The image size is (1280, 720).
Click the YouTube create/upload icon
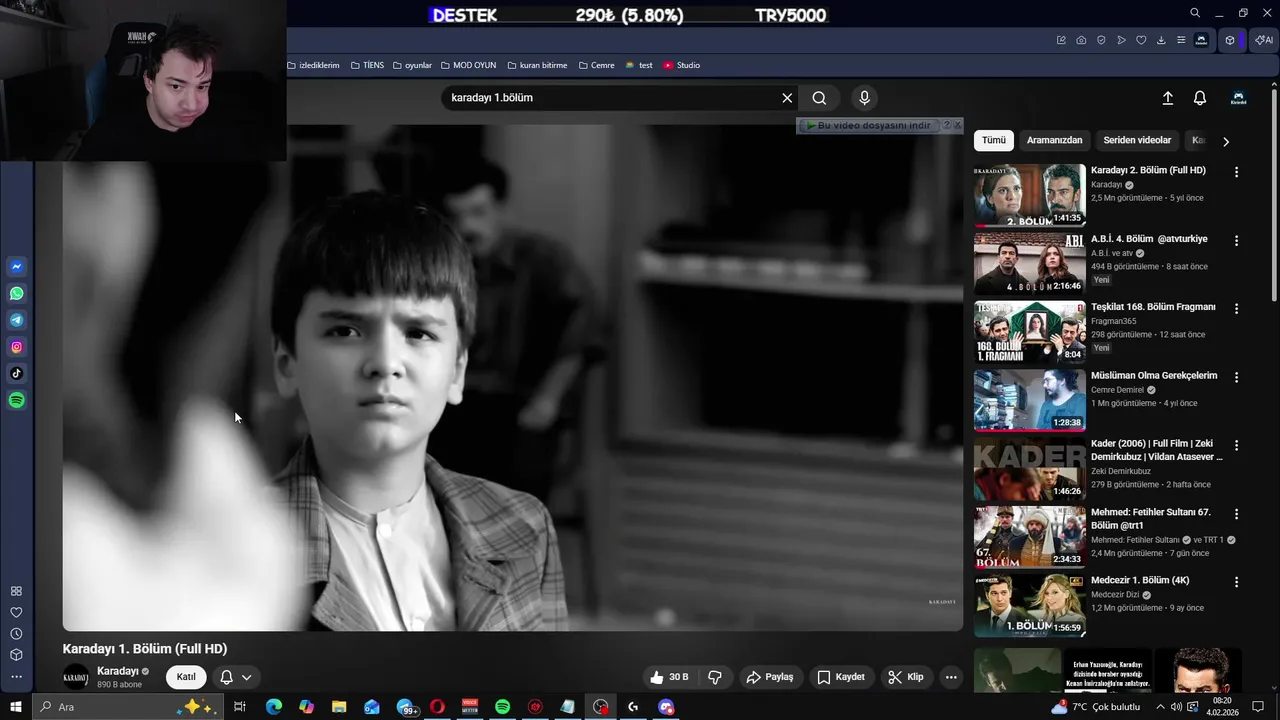1167,98
